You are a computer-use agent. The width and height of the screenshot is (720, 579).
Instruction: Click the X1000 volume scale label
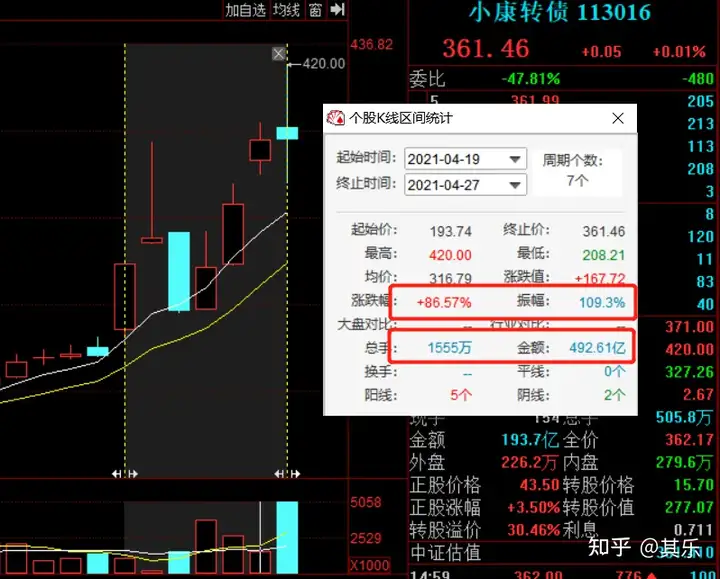point(370,566)
